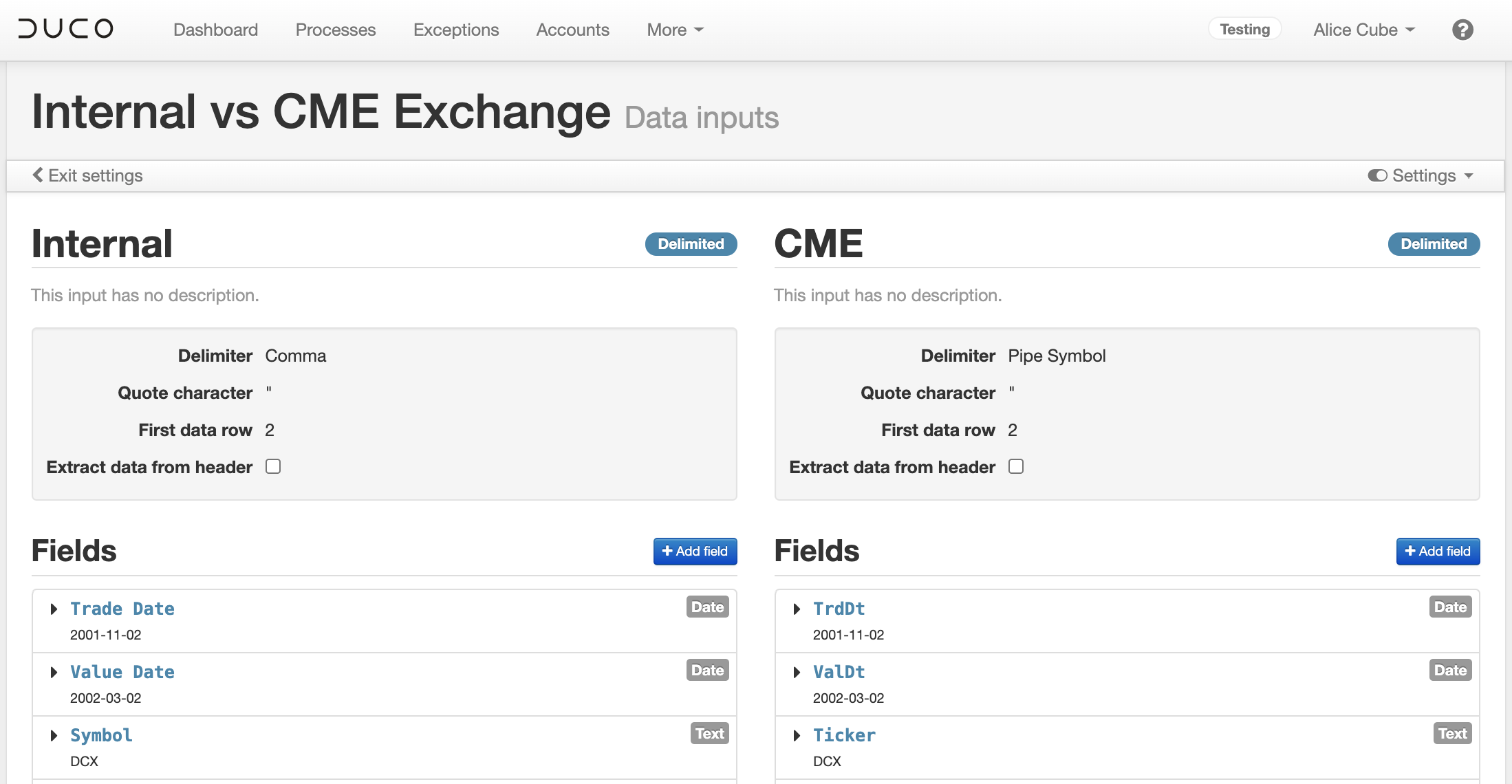
Task: Expand the Value Date field arrow
Action: pos(54,672)
